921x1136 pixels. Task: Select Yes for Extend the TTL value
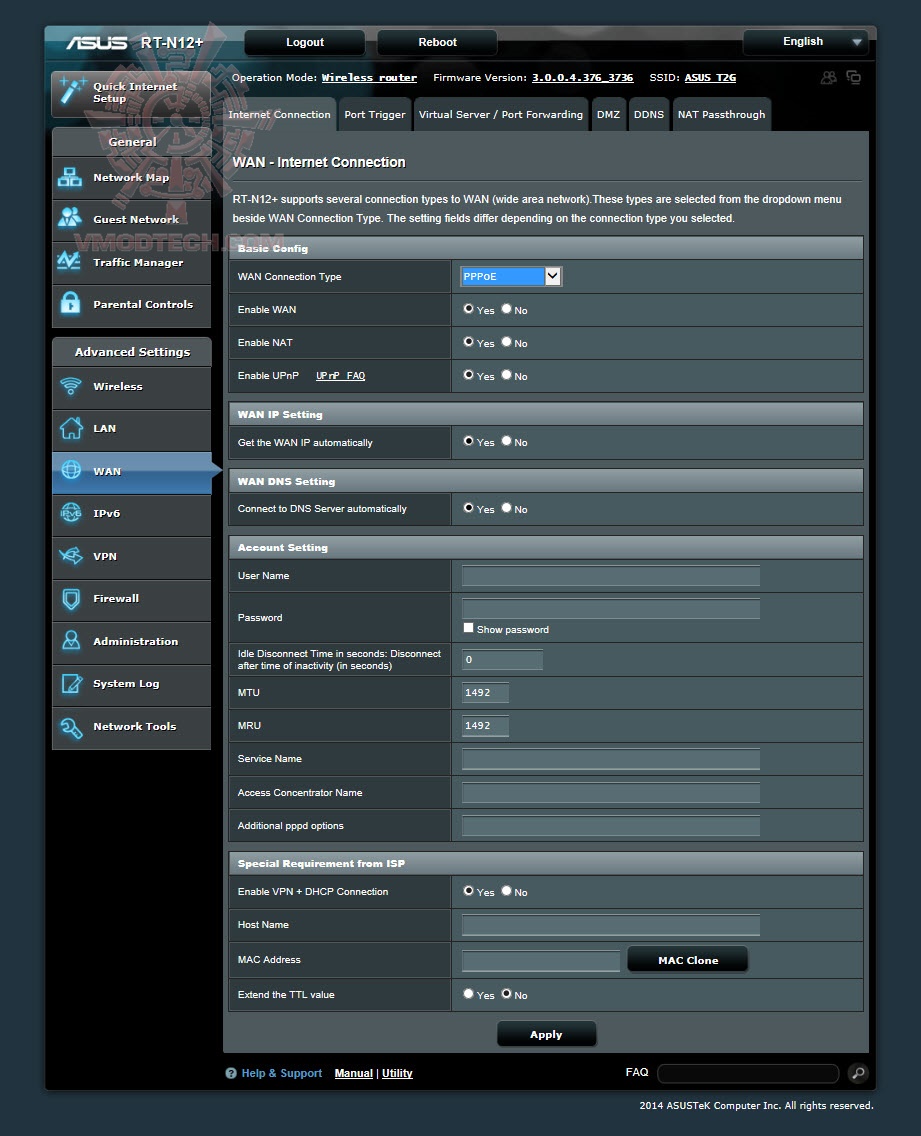[468, 994]
